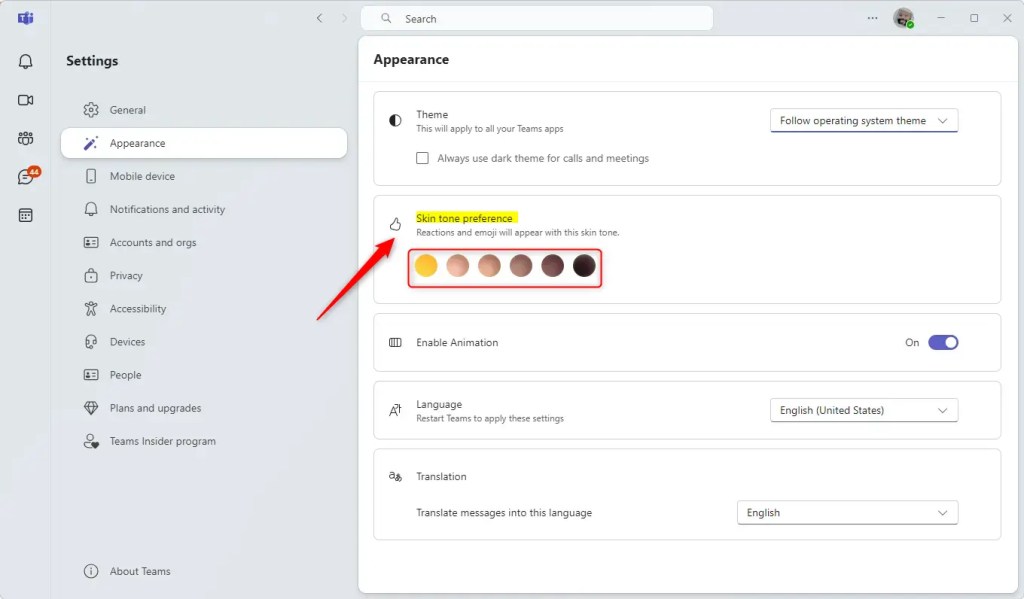Open the Translation language English dropdown
Viewport: 1024px width, 599px height.
point(847,513)
